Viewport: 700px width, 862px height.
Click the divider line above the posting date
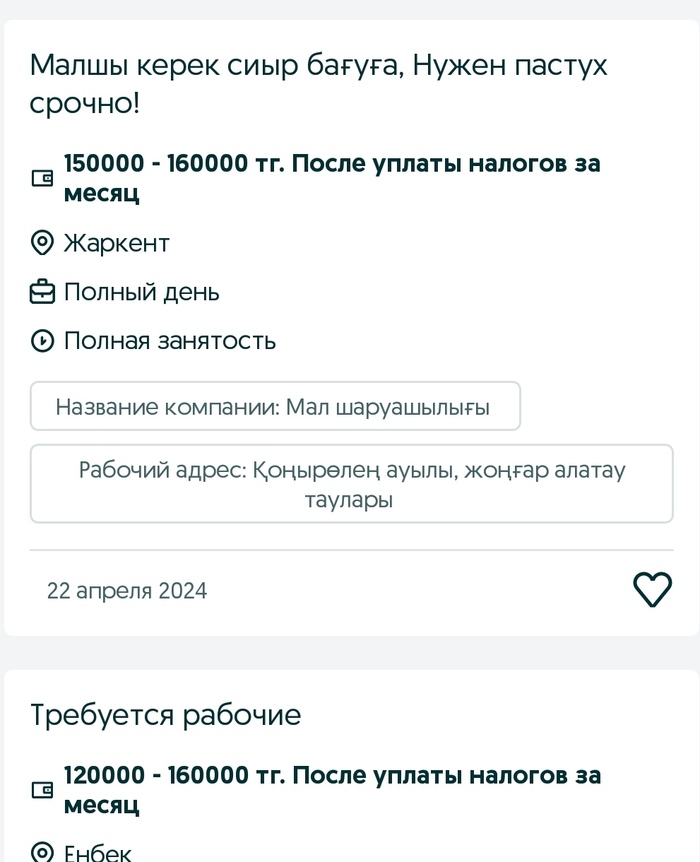tap(351, 550)
